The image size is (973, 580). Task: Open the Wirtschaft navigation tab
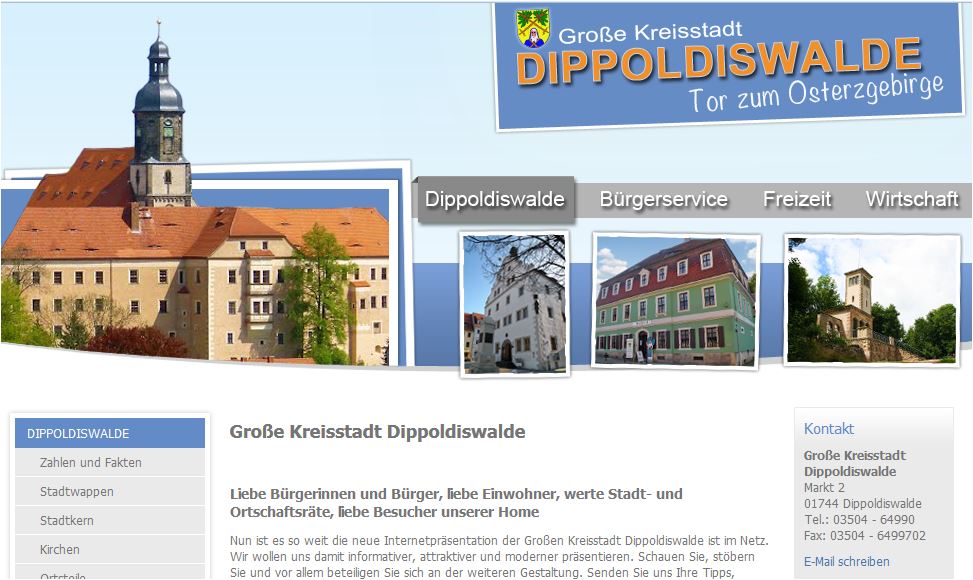click(912, 199)
